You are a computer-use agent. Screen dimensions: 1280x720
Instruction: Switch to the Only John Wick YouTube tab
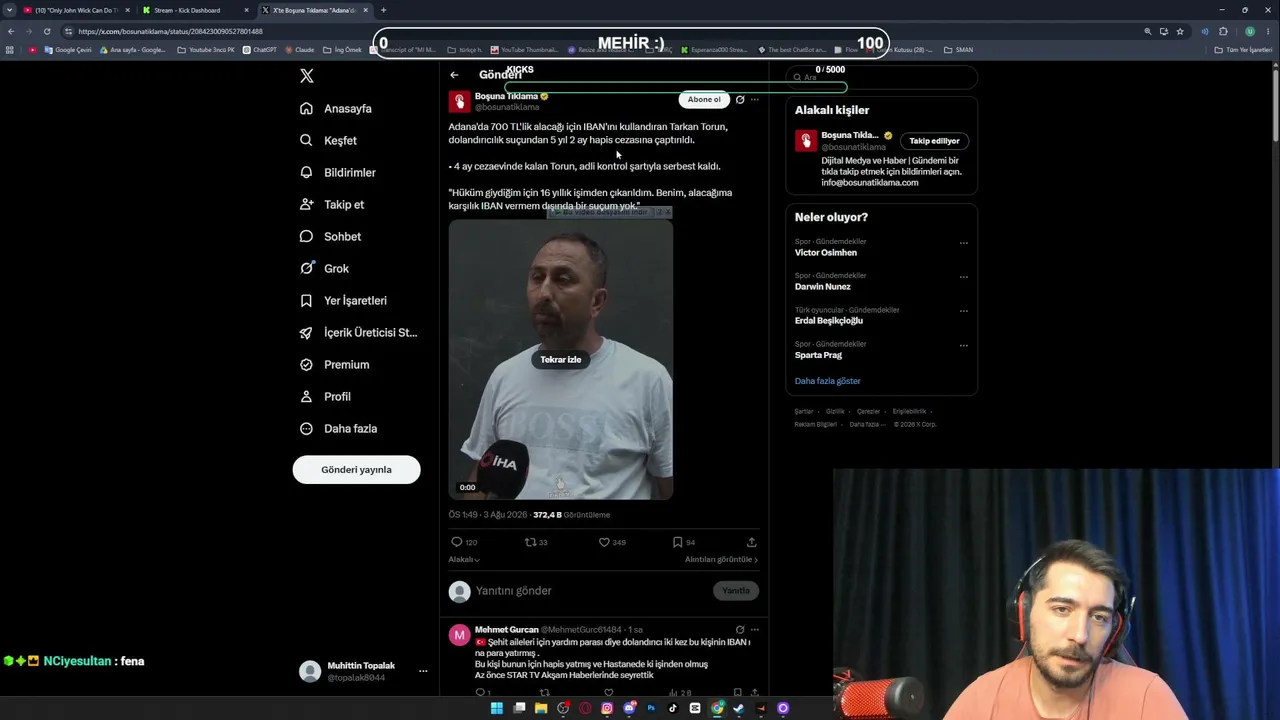pyautogui.click(x=76, y=10)
